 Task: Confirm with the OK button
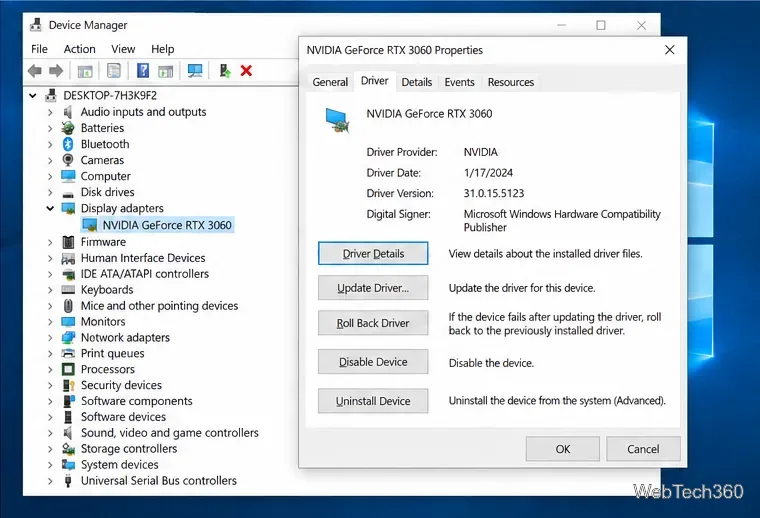pyautogui.click(x=563, y=449)
